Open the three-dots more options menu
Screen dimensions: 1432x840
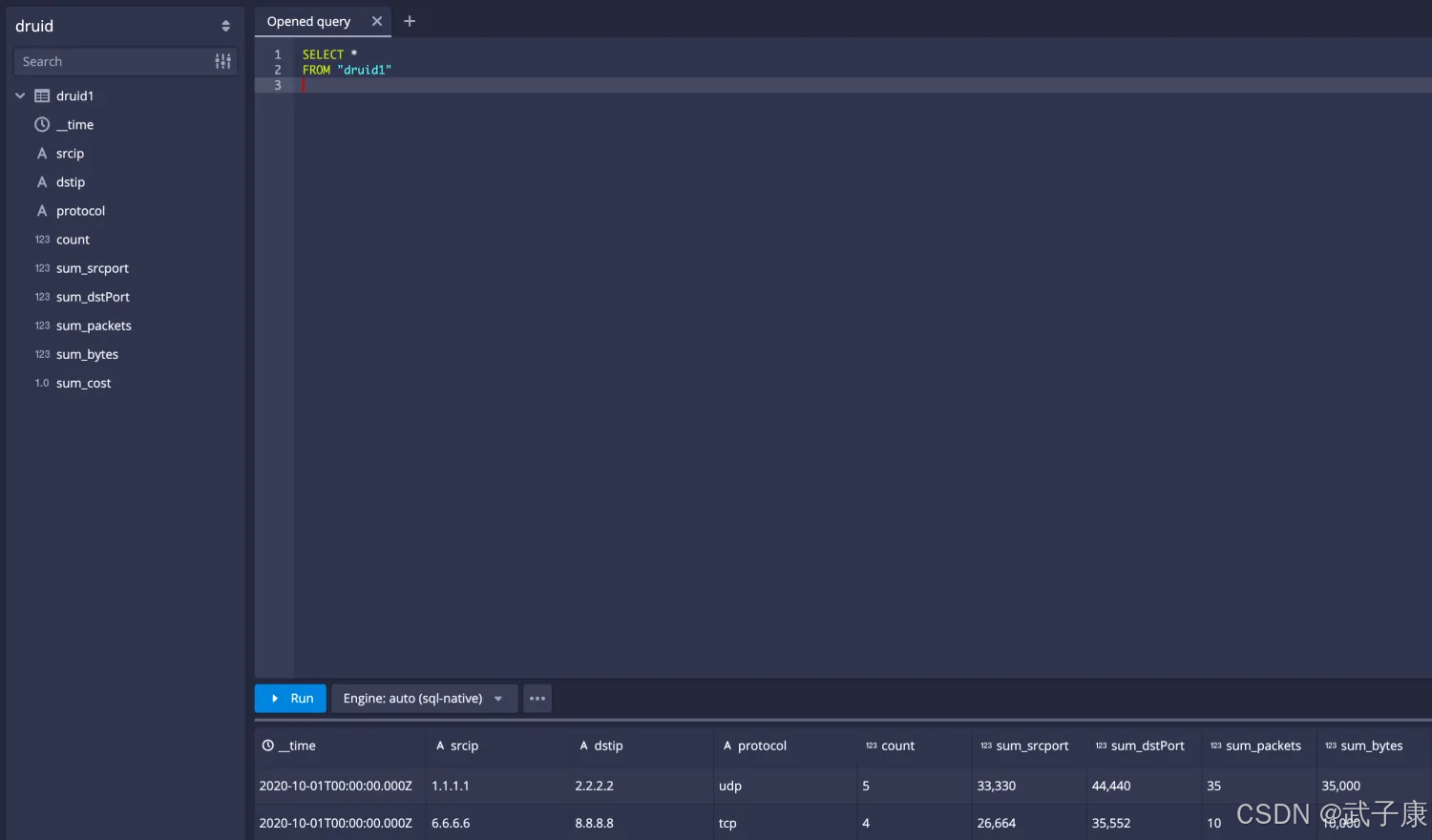[537, 699]
